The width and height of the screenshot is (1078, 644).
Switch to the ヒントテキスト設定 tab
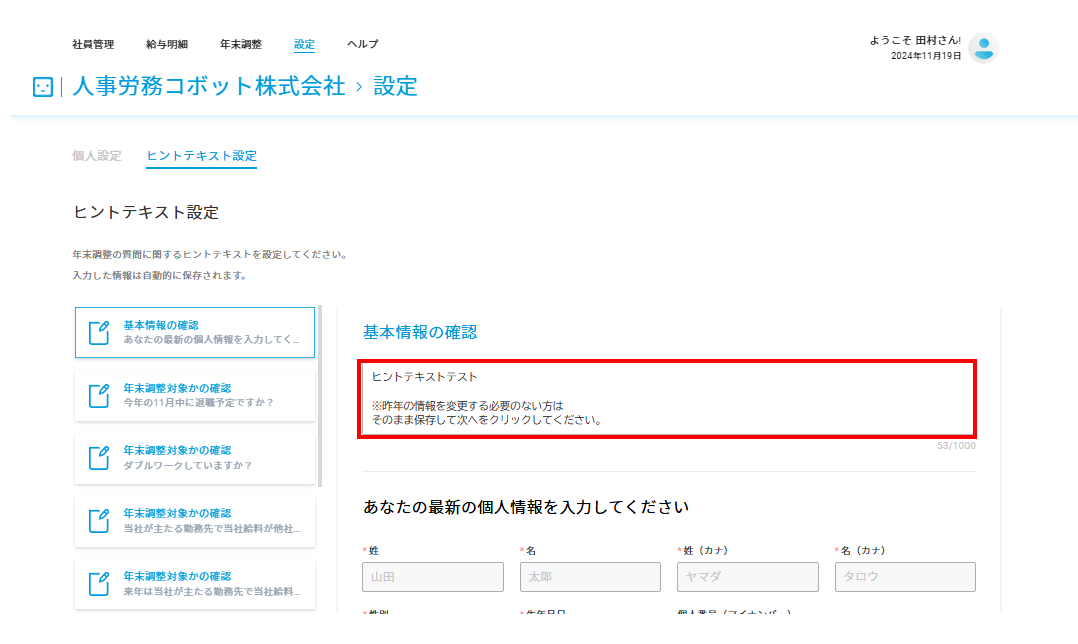click(201, 156)
